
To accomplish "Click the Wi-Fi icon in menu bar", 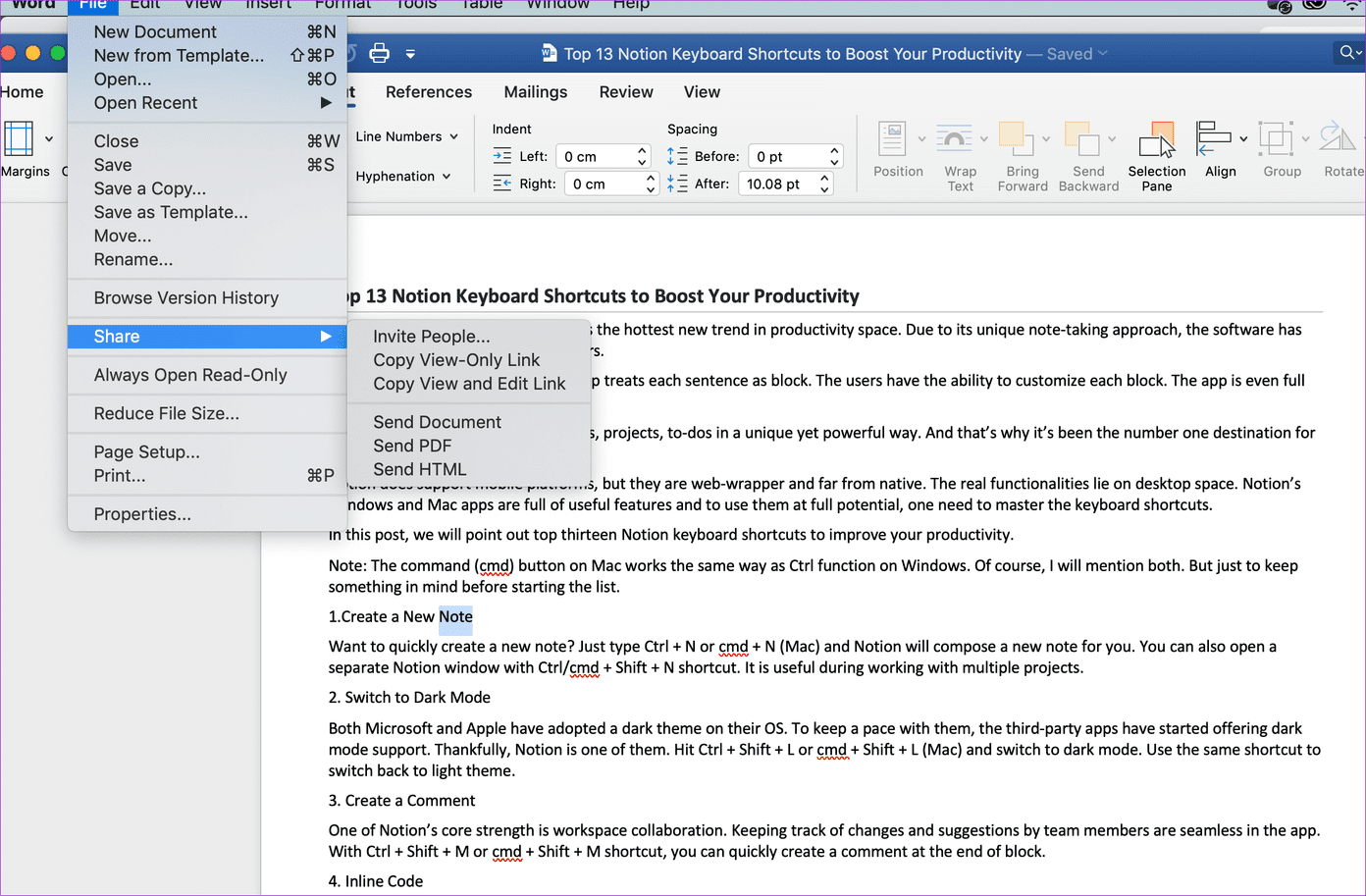I will 1352,5.
